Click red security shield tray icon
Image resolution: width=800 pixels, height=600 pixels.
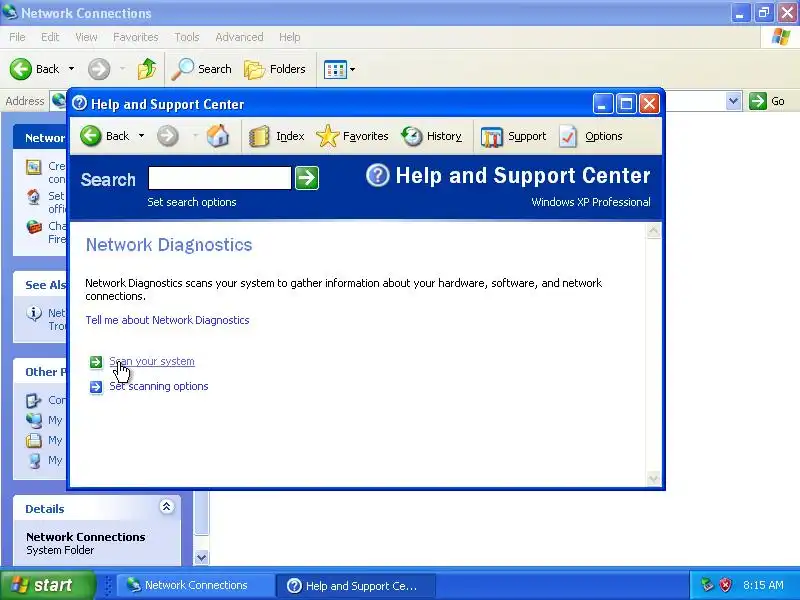click(726, 585)
